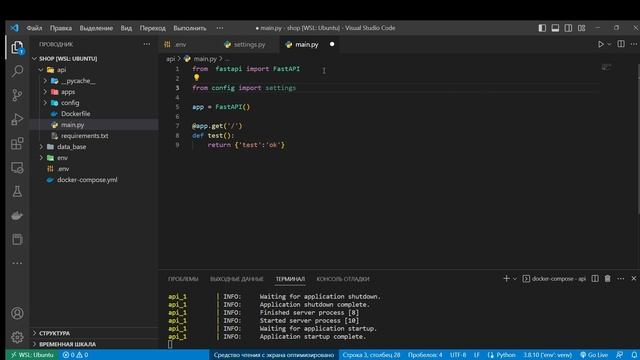Toggle secondary side bar layout icon

568,28
